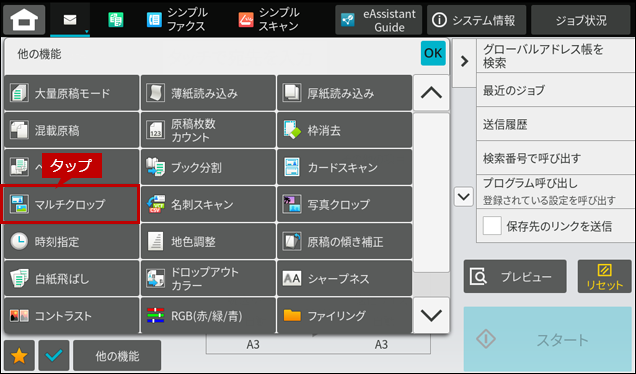Select ブック分割 function
The height and width of the screenshot is (374, 636).
[x=208, y=167]
